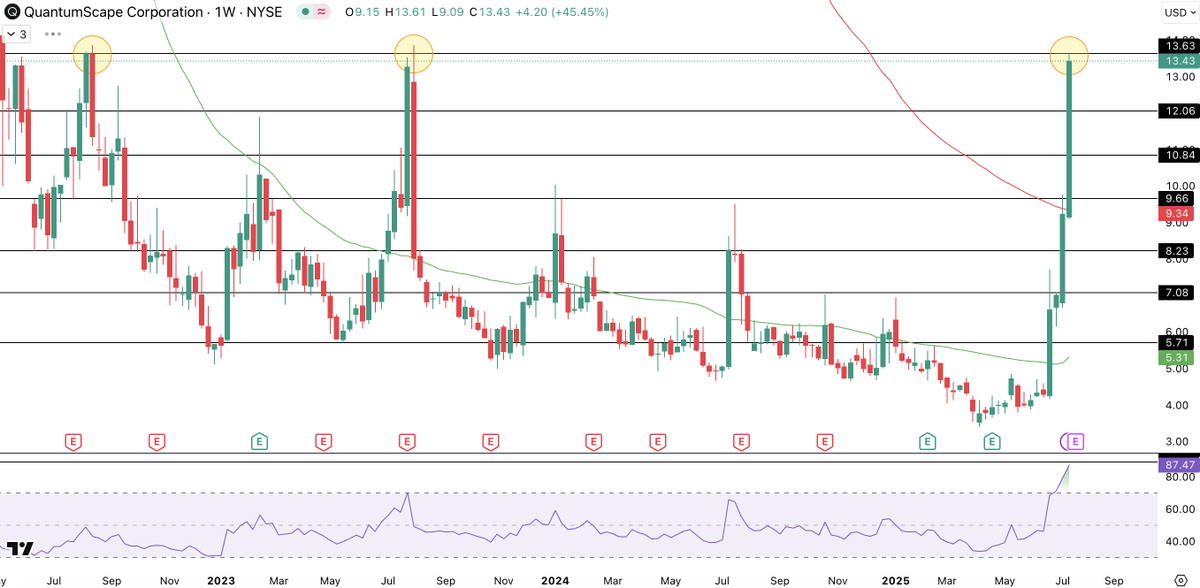
Task: Click the green earnings marker before Mar 2023
Action: coord(259,440)
